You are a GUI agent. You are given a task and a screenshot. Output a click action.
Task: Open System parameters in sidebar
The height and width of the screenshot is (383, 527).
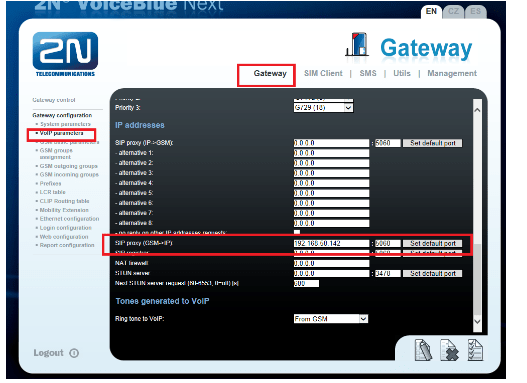click(65, 124)
